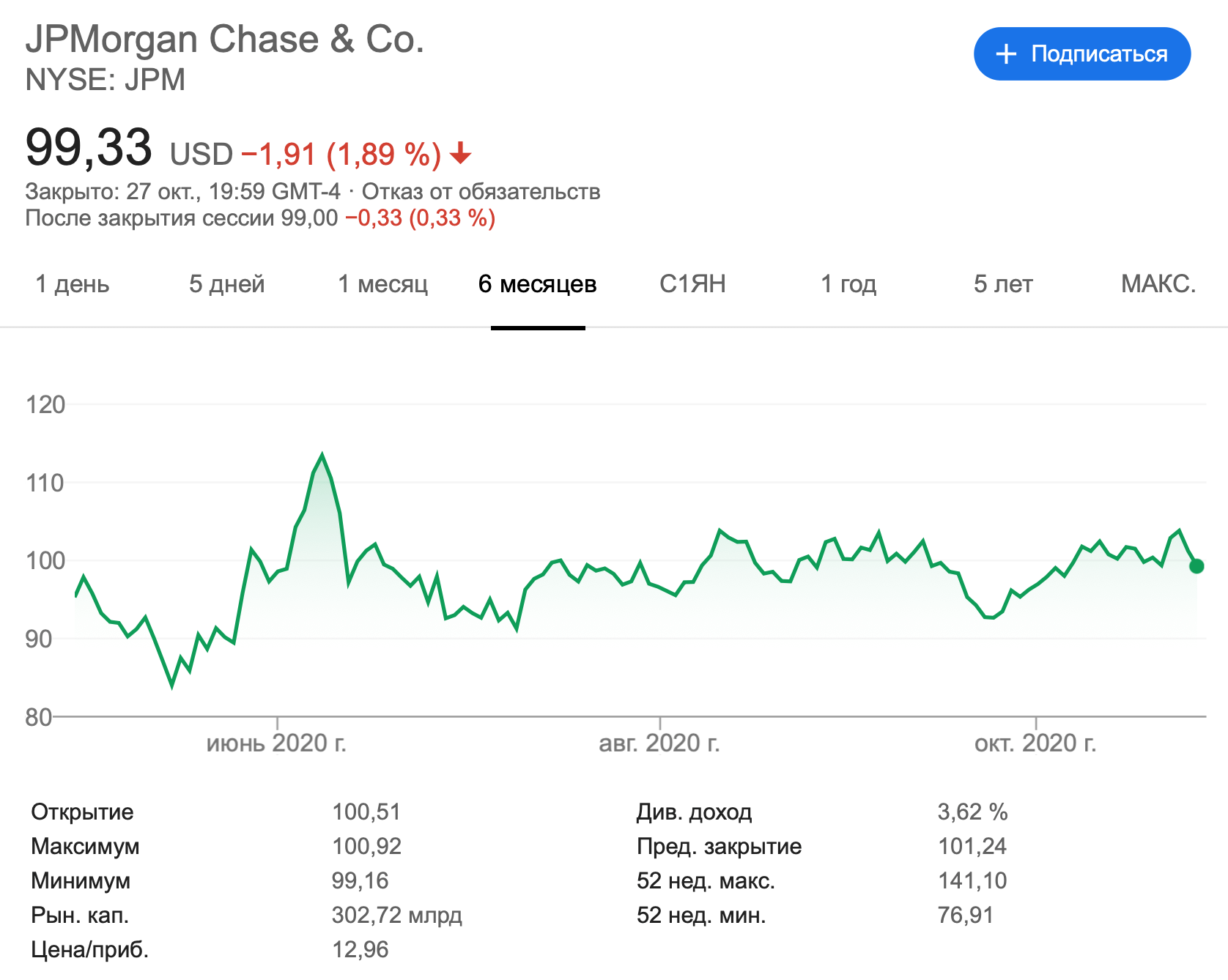This screenshot has width=1228, height=980.
Task: Click the Цена/приб. label
Action: (90, 949)
